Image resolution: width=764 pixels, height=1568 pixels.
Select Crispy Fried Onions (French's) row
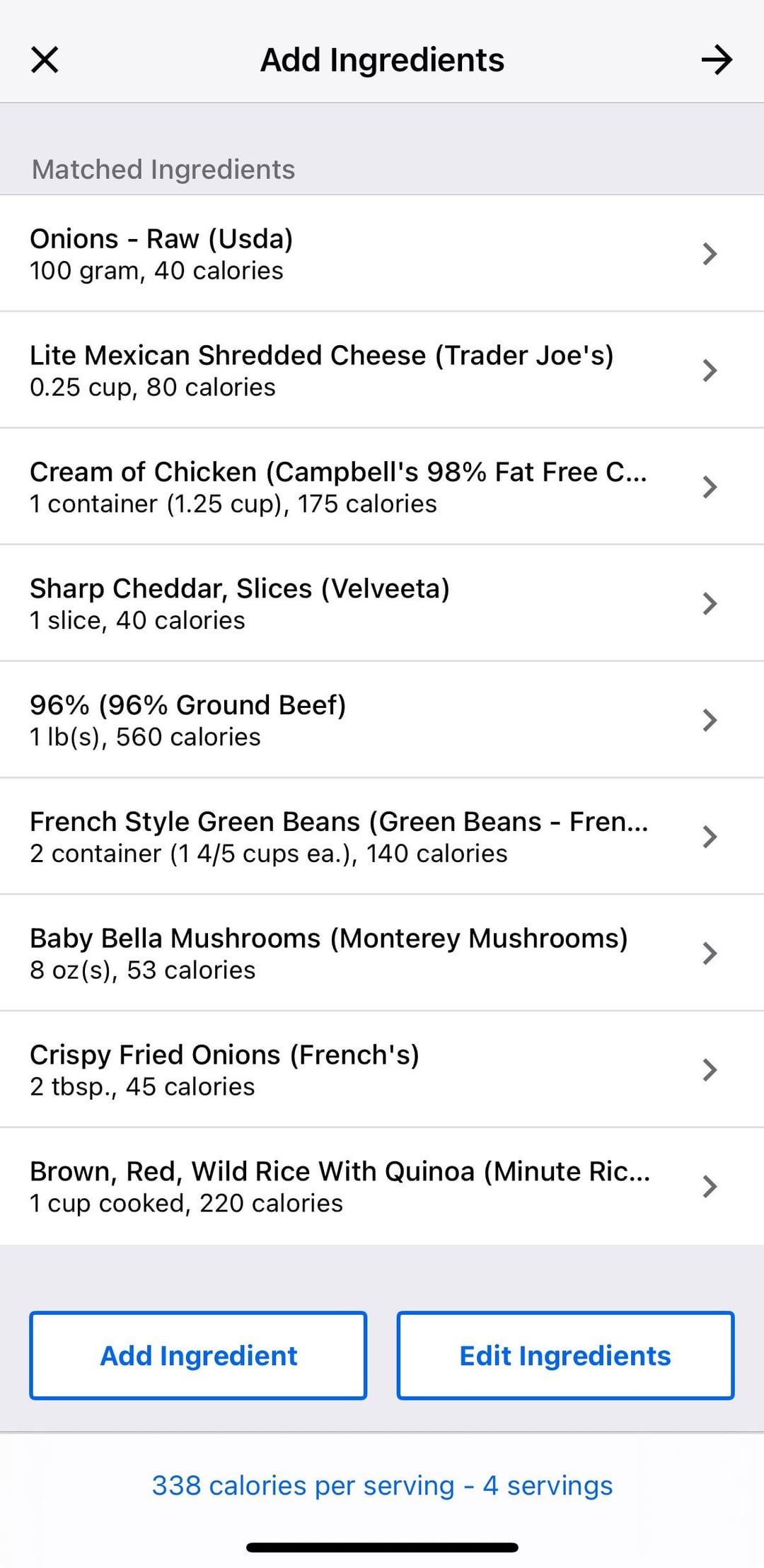coord(382,1070)
